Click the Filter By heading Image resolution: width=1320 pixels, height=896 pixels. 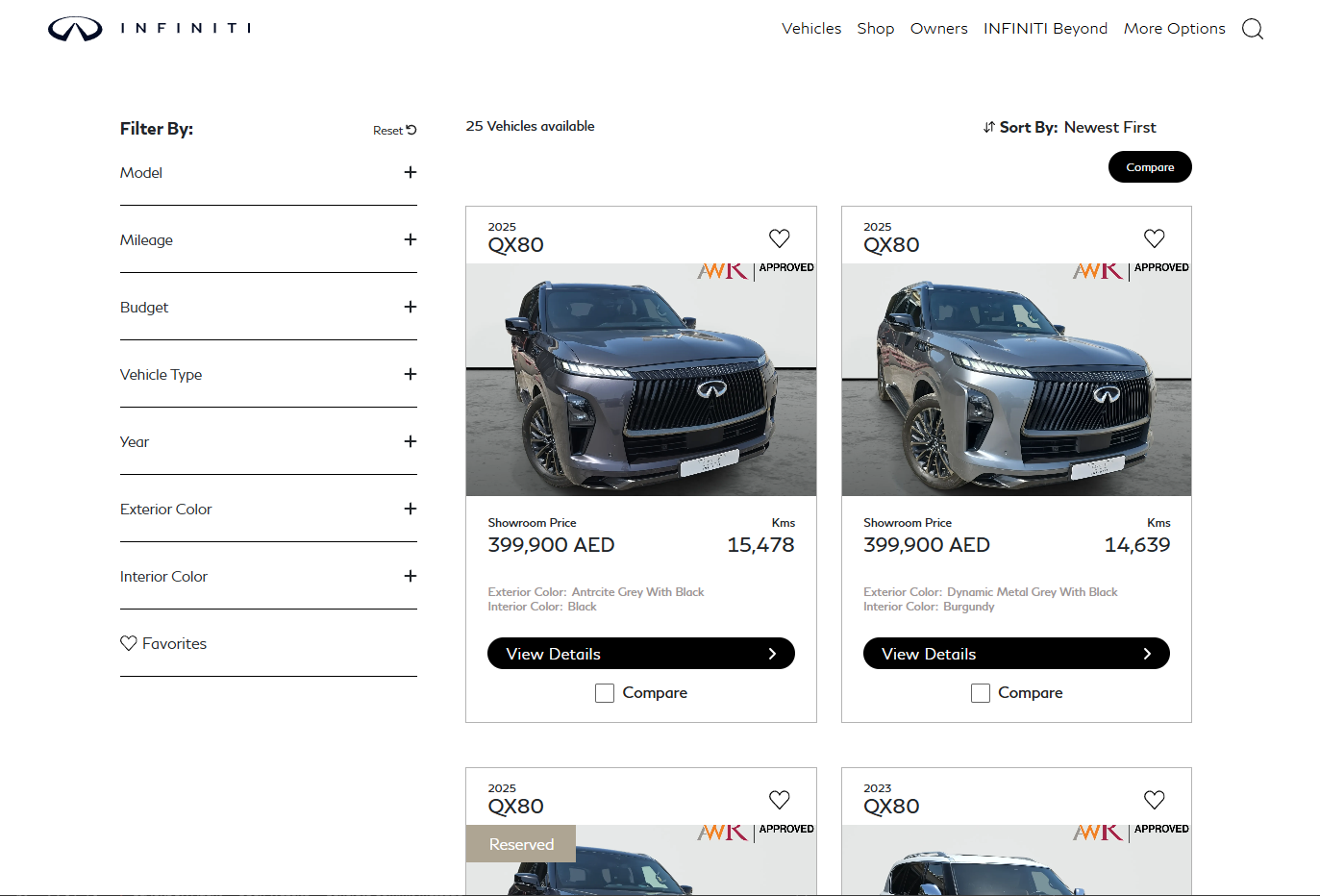coord(157,129)
